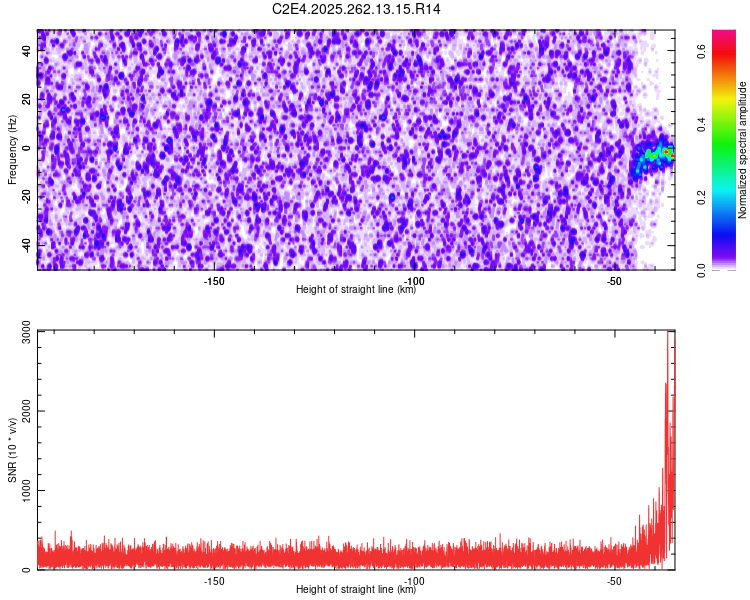Click the -150 tick under the spectrogram
The image size is (750, 600).
click(213, 281)
